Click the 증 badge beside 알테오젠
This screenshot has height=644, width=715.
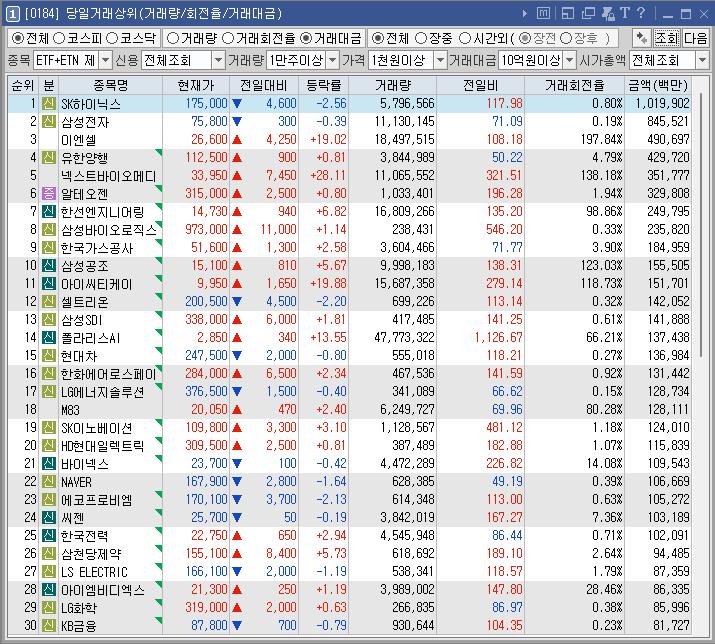pyautogui.click(x=49, y=193)
